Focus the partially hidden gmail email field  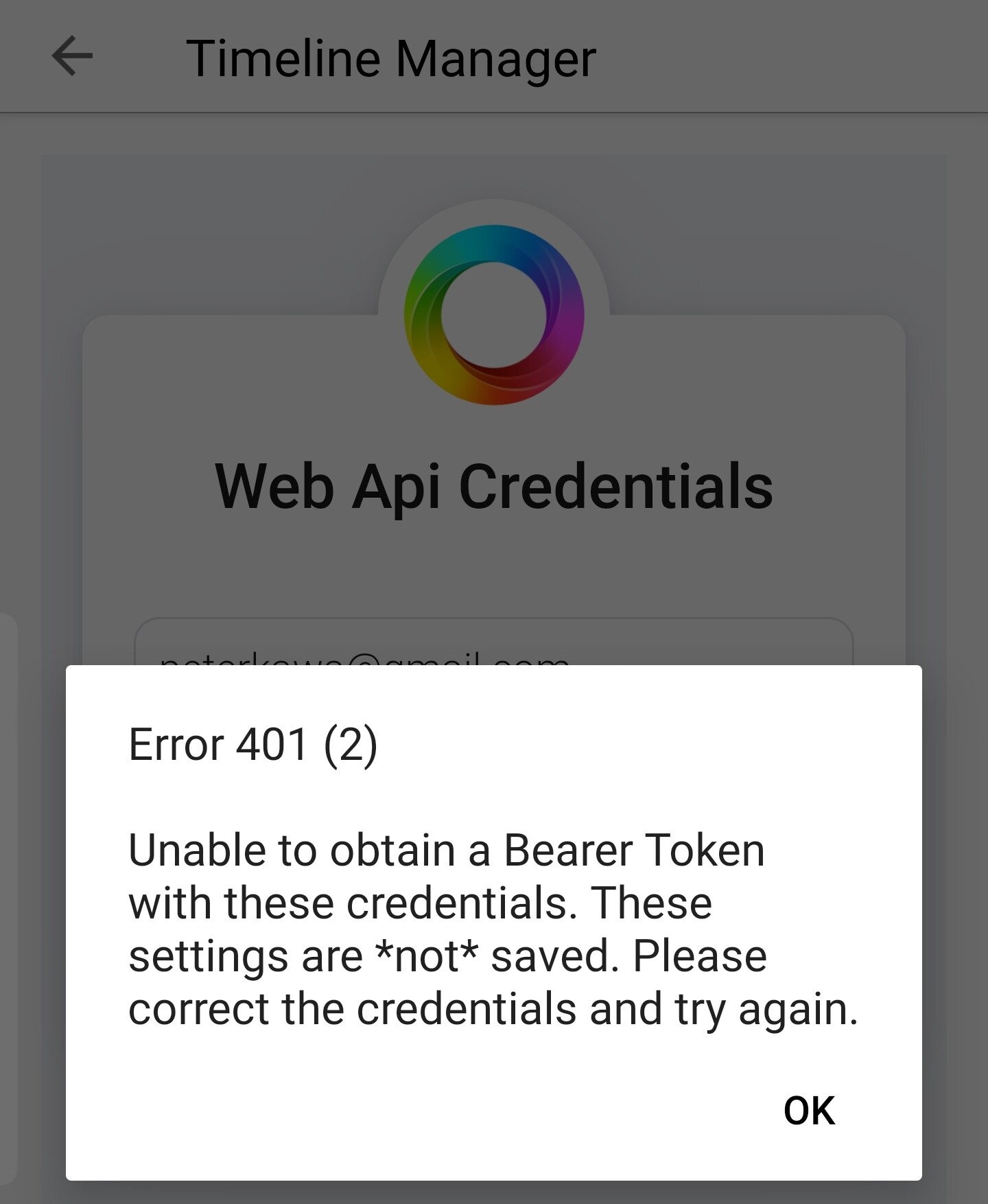click(494, 643)
